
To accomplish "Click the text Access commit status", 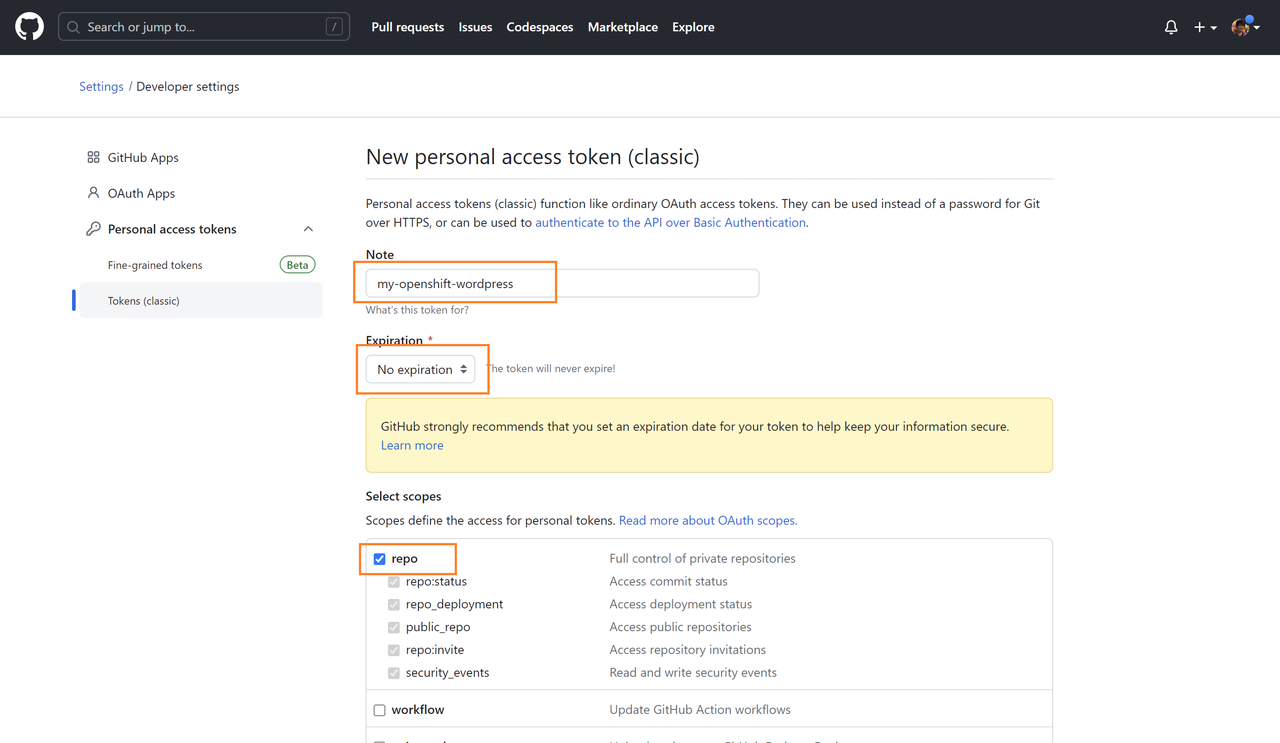I will tap(669, 582).
